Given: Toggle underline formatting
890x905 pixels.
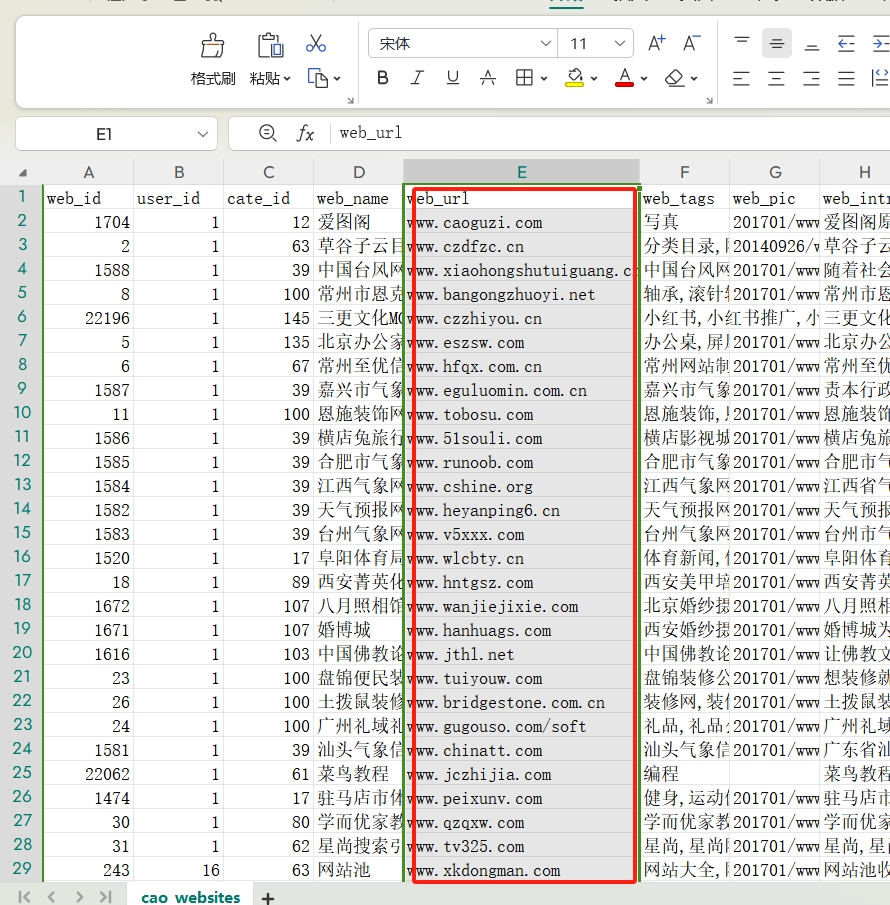Looking at the screenshot, I should (x=452, y=78).
